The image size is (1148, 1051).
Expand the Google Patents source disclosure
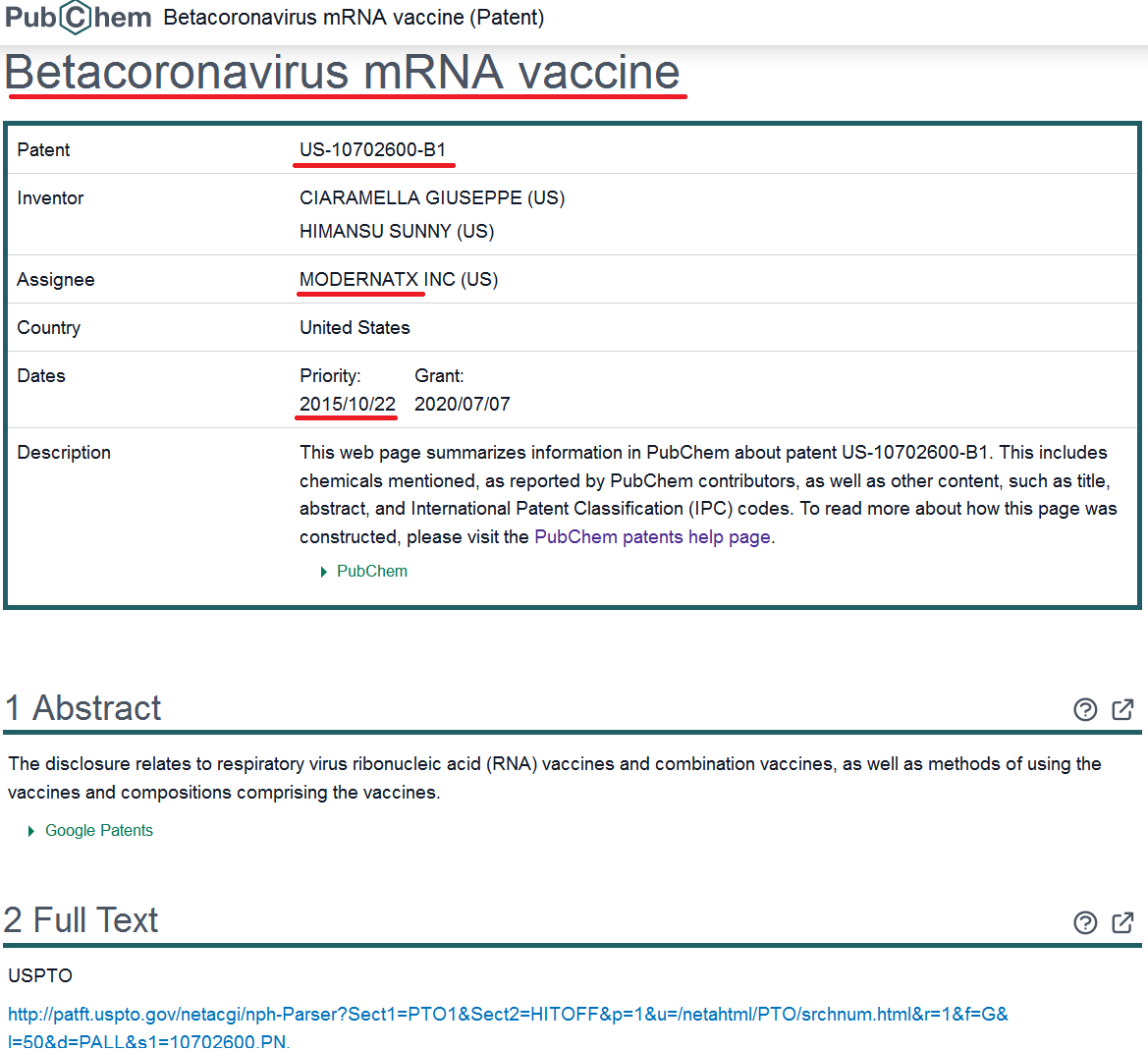coord(90,831)
